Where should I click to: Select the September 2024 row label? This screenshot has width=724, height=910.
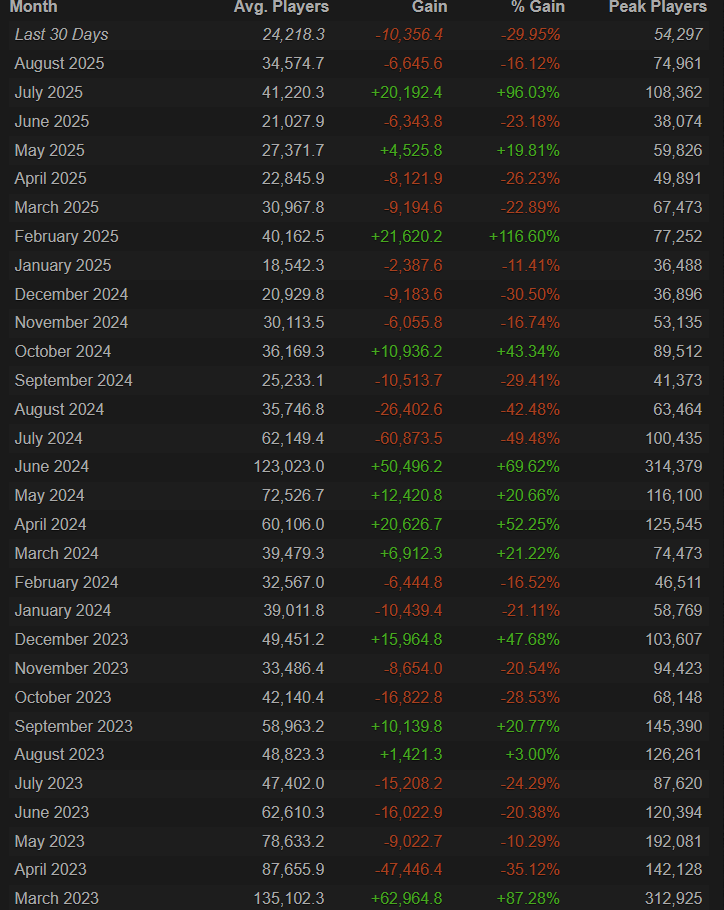click(74, 380)
